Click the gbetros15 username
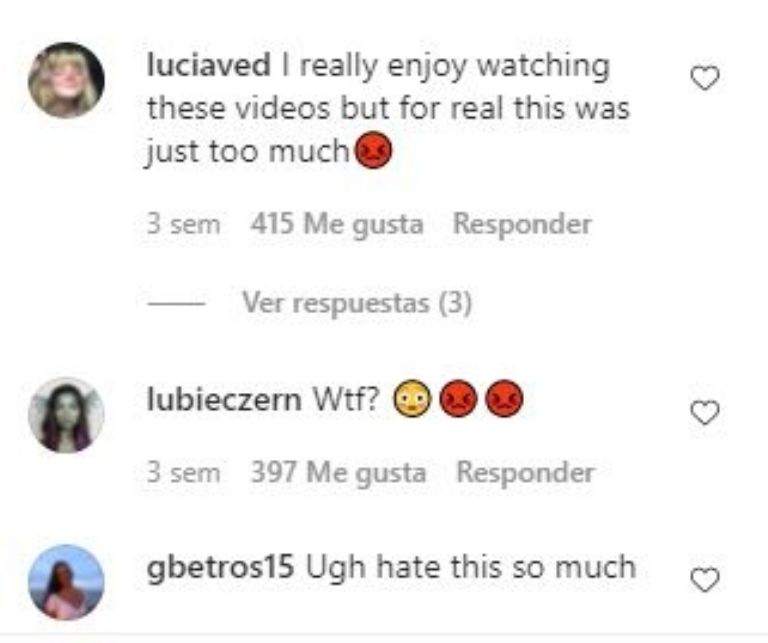 220,567
